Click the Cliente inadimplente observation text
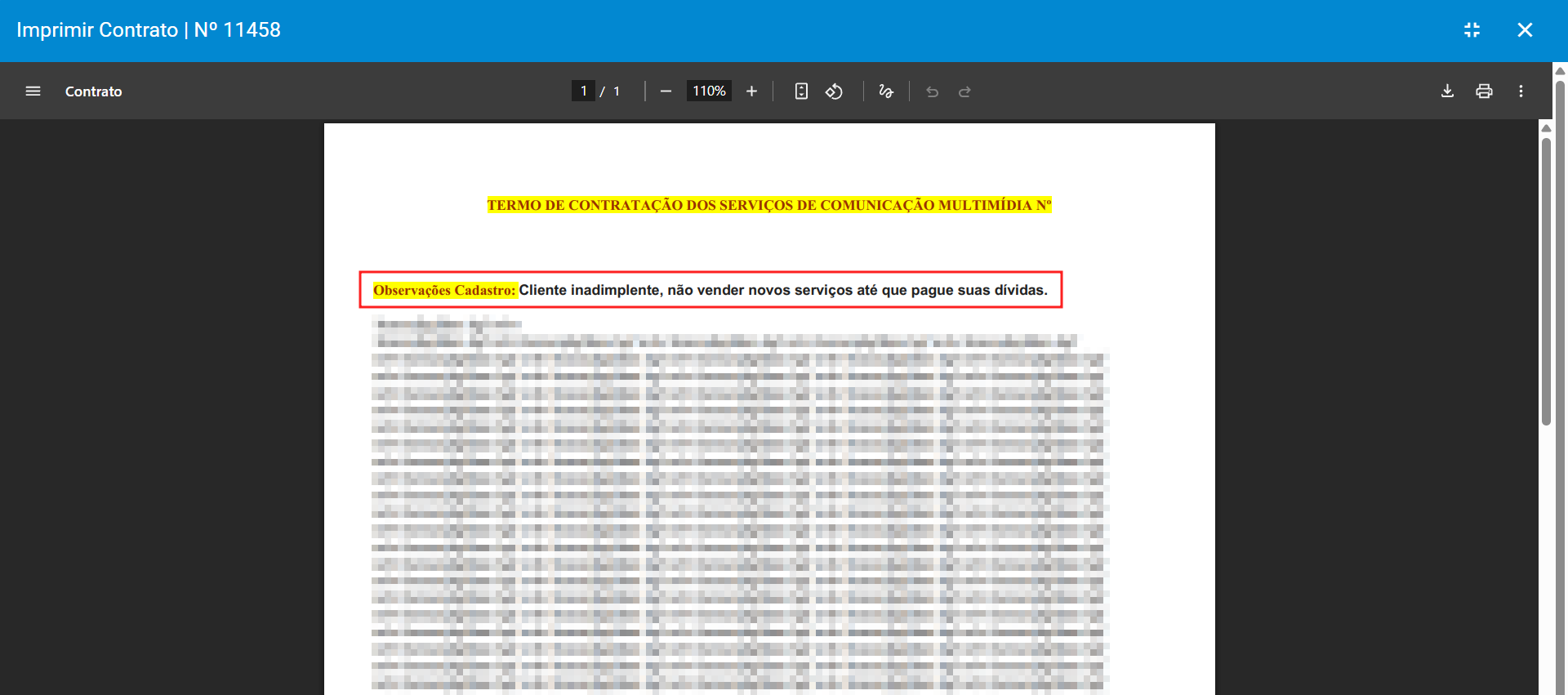Viewport: 1568px width, 695px height. pos(782,290)
